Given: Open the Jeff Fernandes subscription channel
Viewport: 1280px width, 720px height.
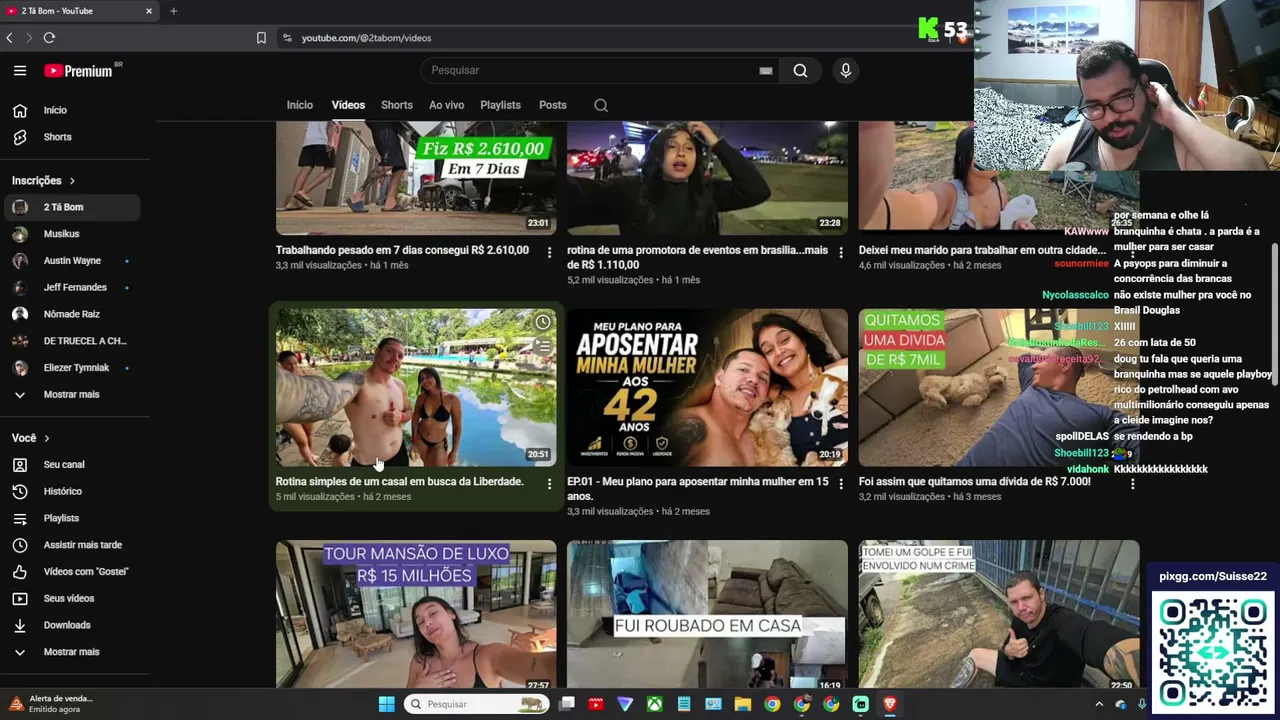Looking at the screenshot, I should 70,287.
